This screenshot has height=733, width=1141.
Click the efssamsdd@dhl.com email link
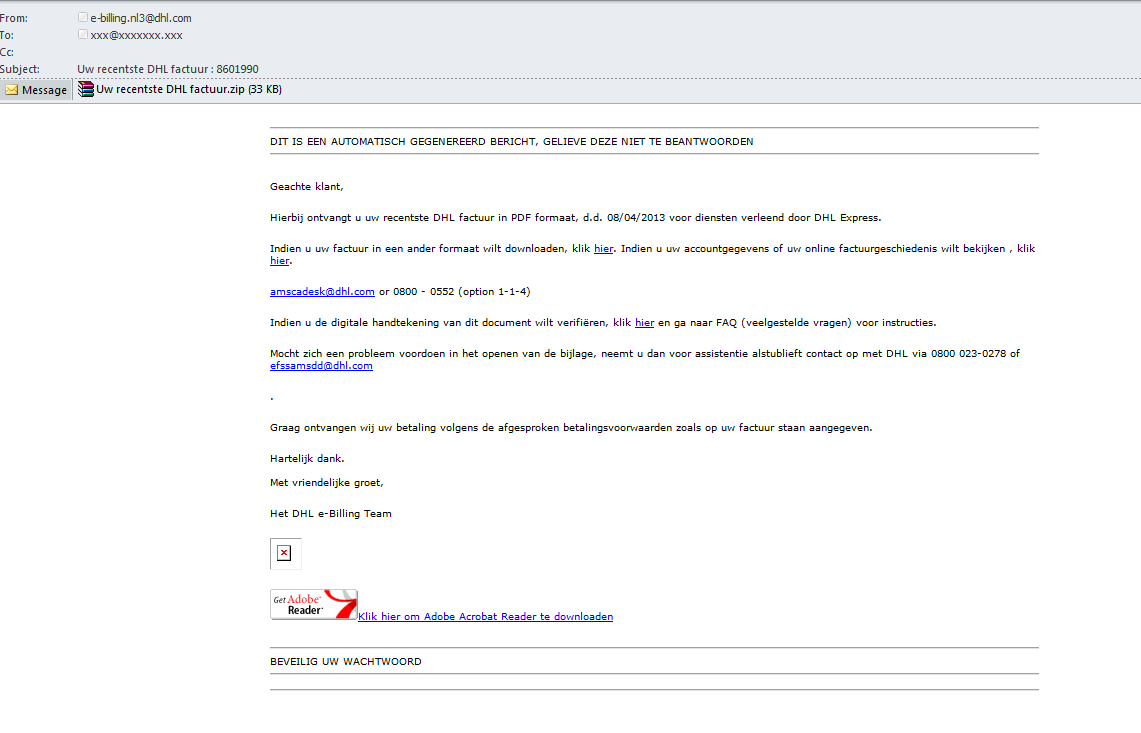[321, 366]
